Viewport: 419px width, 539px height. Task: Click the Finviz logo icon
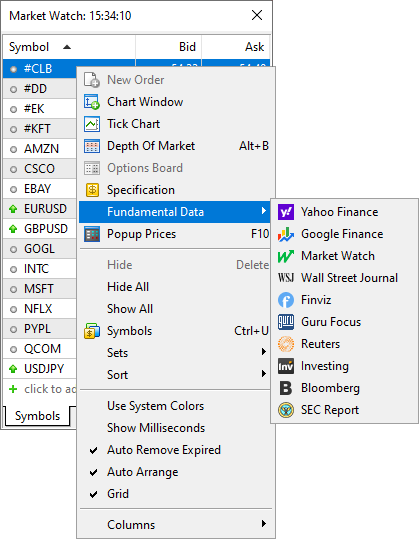tap(286, 300)
